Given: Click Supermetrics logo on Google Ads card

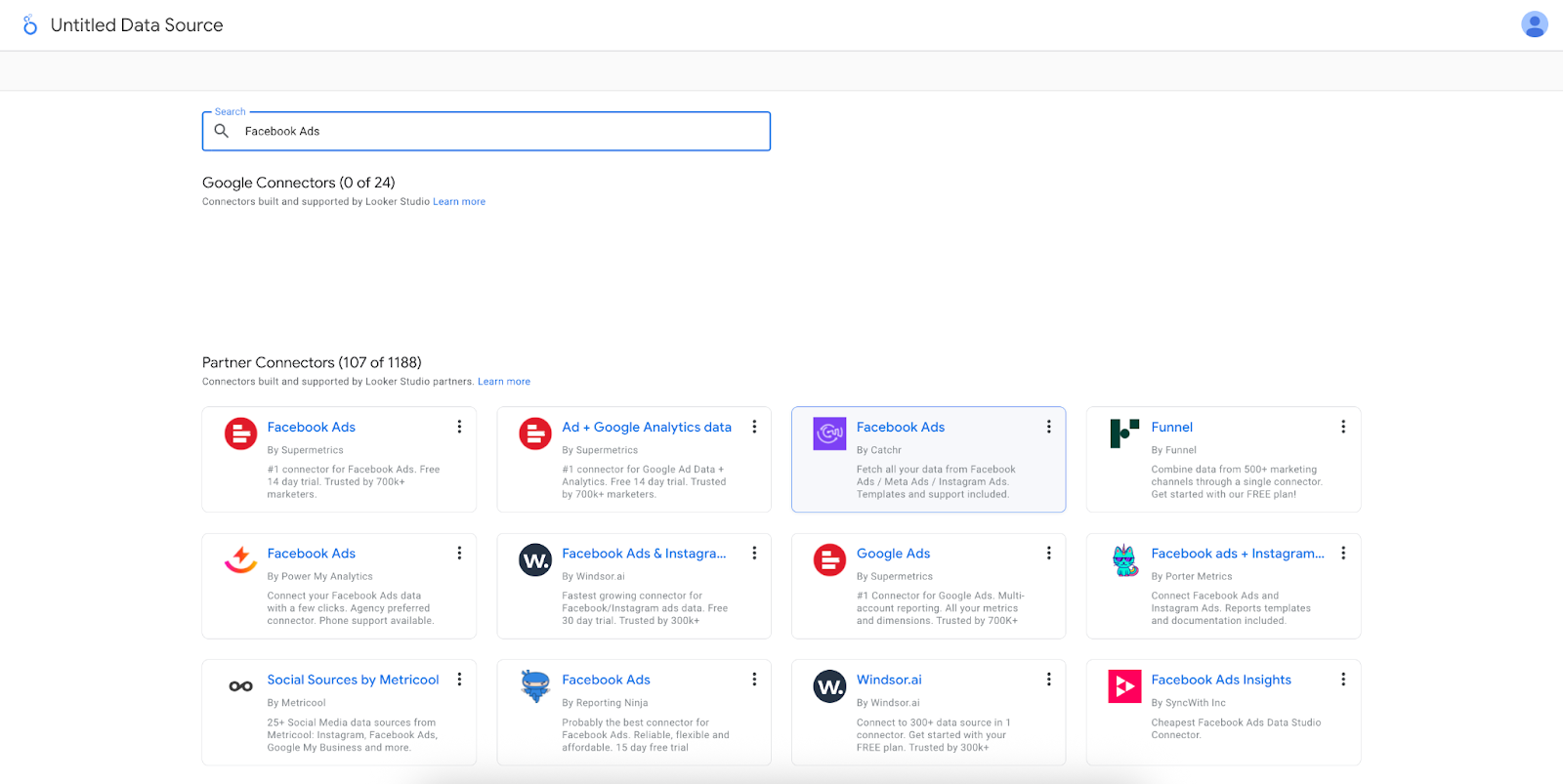Looking at the screenshot, I should coord(829,559).
